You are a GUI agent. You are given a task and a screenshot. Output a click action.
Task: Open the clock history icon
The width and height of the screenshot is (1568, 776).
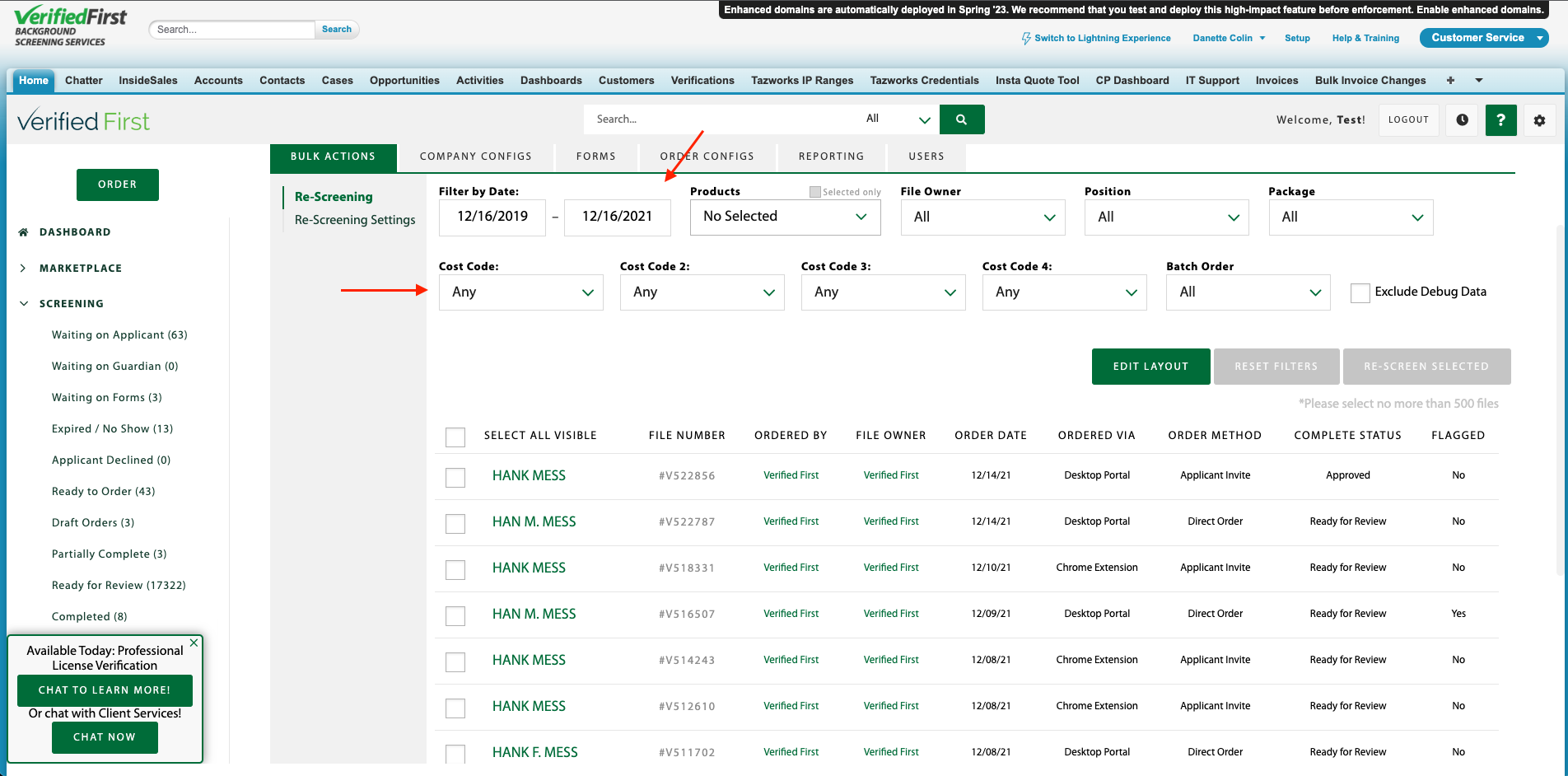tap(1462, 119)
